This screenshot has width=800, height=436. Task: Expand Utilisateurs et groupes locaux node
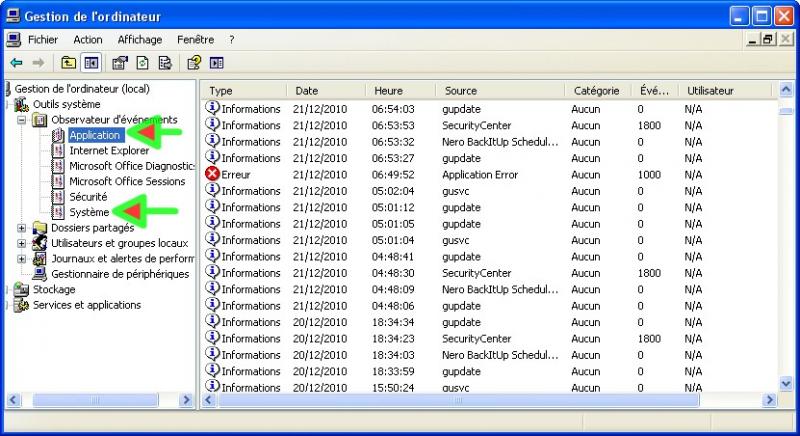click(x=23, y=243)
